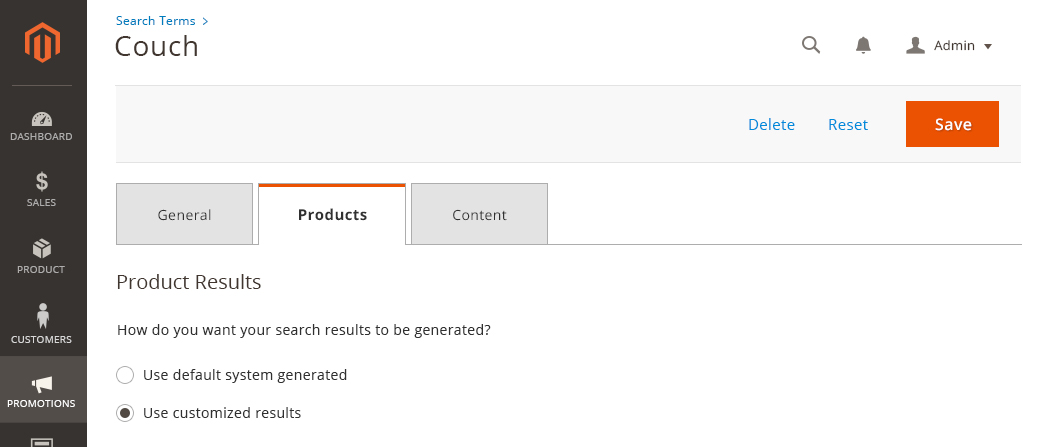Open the Sales dollar icon
1038x447 pixels.
[x=42, y=181]
